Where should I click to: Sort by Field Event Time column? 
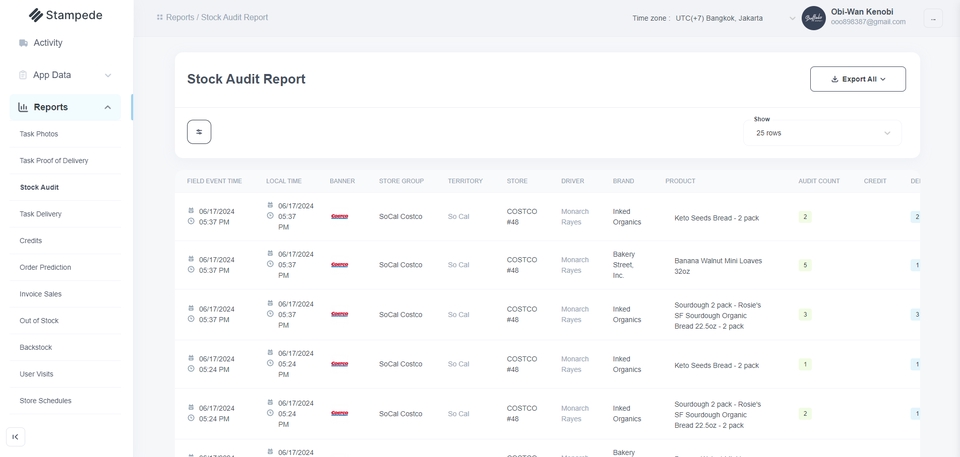click(214, 181)
